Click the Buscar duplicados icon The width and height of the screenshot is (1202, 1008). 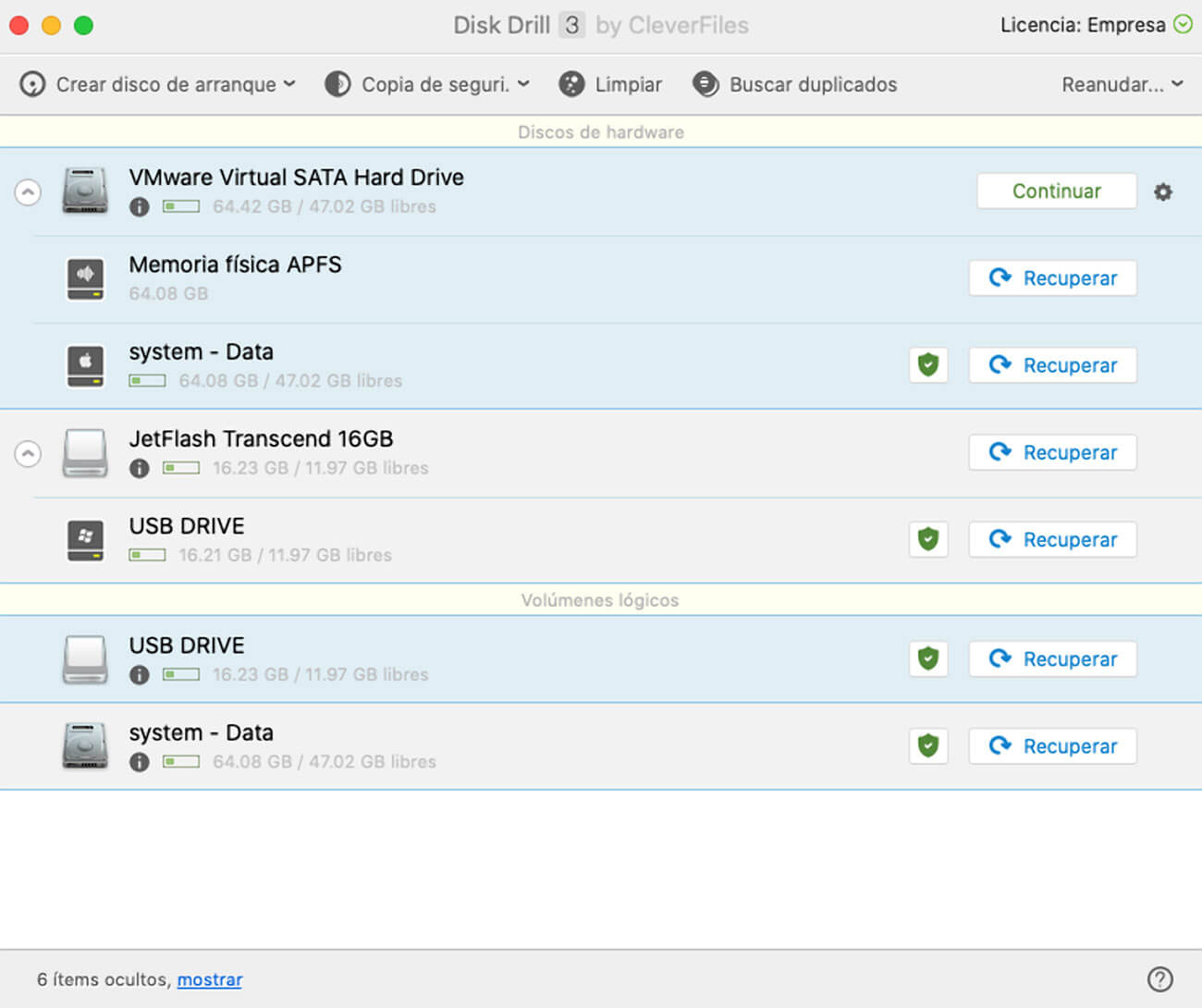tap(705, 84)
